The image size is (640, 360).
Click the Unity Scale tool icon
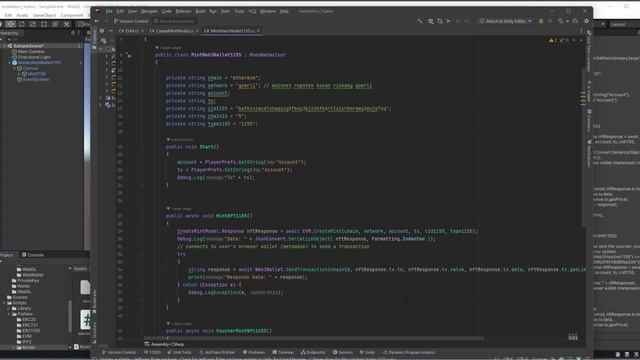[33, 24]
